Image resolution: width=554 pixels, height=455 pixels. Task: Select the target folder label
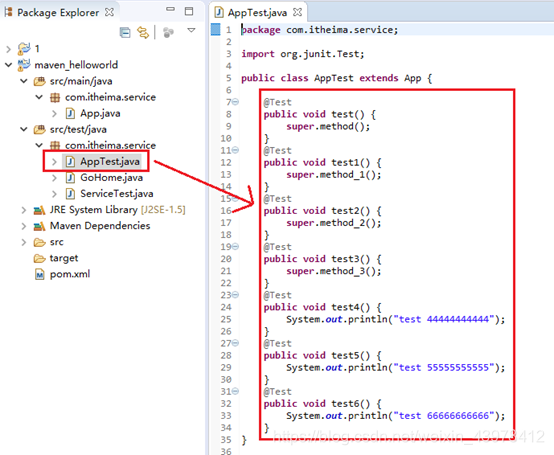pyautogui.click(x=64, y=259)
